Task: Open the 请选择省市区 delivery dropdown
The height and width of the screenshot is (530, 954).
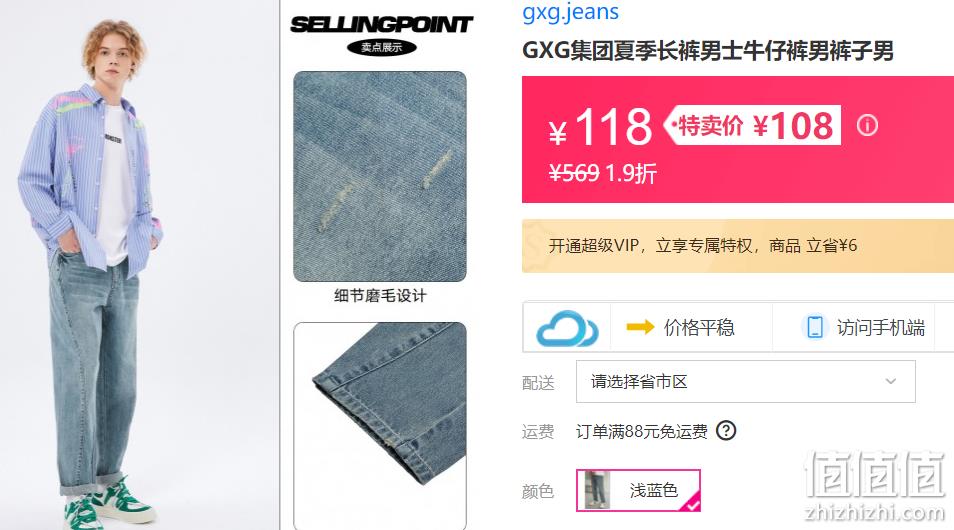Action: [745, 382]
